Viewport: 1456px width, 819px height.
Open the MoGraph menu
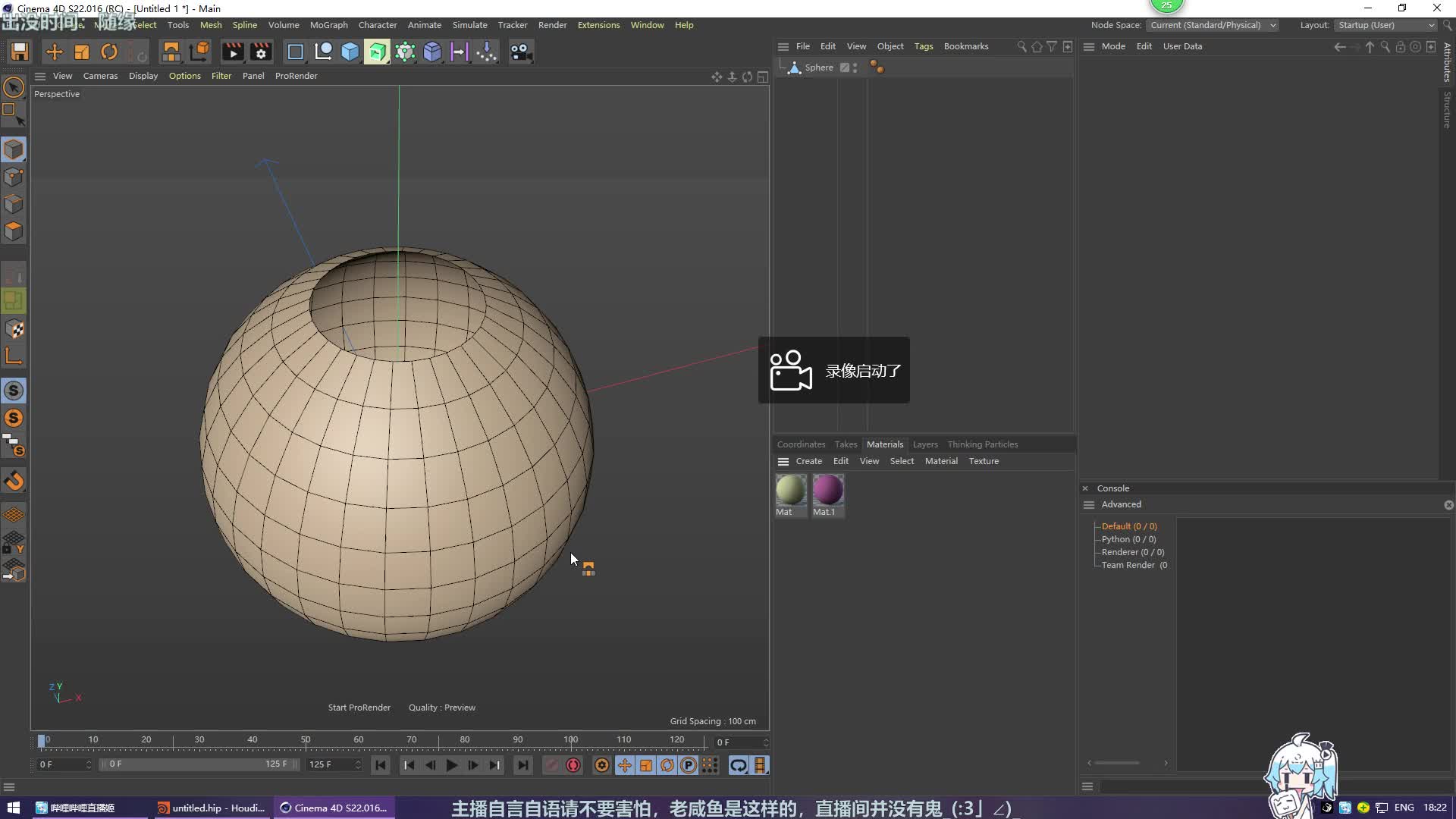(x=328, y=24)
